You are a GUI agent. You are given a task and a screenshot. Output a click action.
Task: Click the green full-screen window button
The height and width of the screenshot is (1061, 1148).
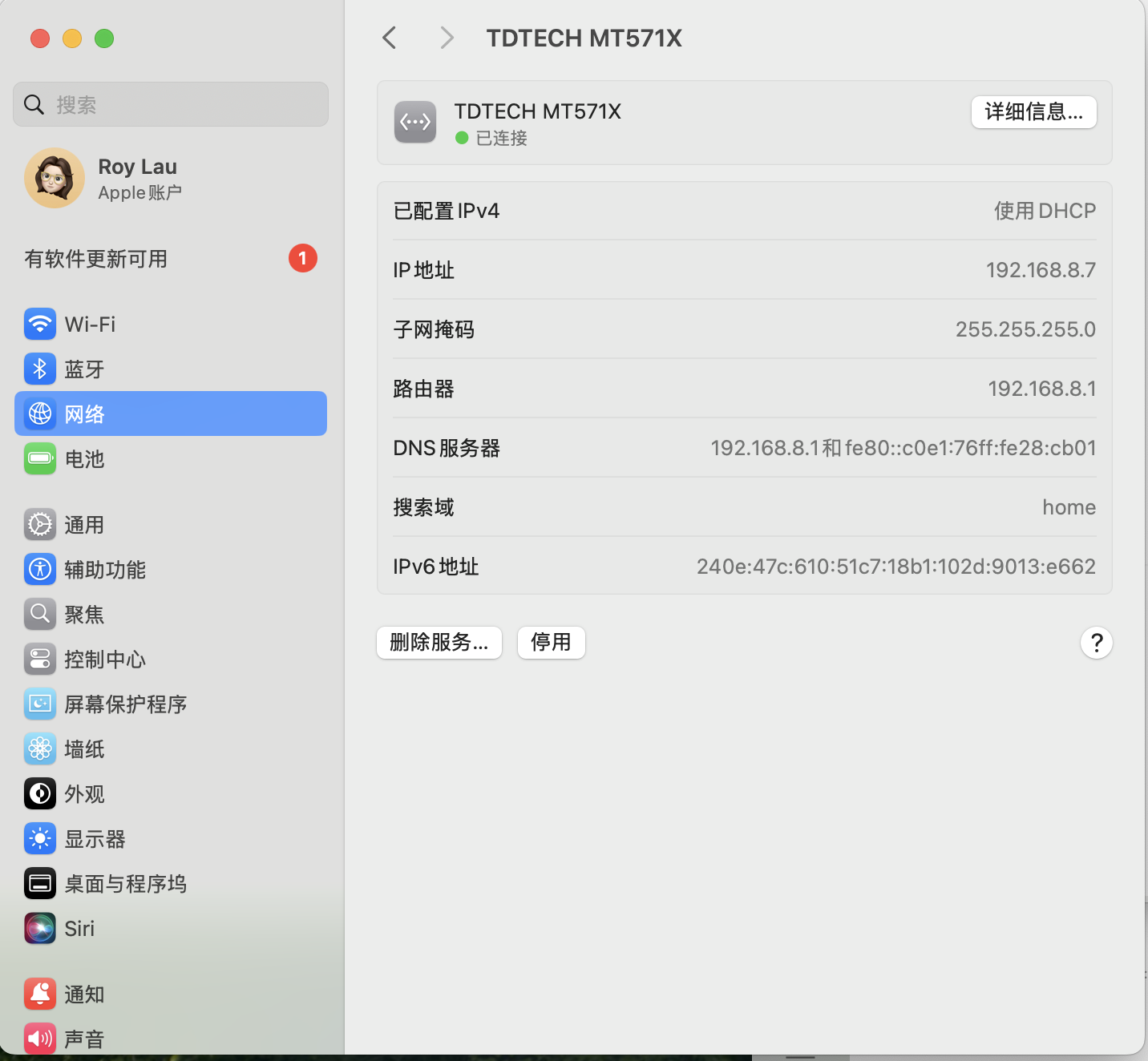[104, 38]
